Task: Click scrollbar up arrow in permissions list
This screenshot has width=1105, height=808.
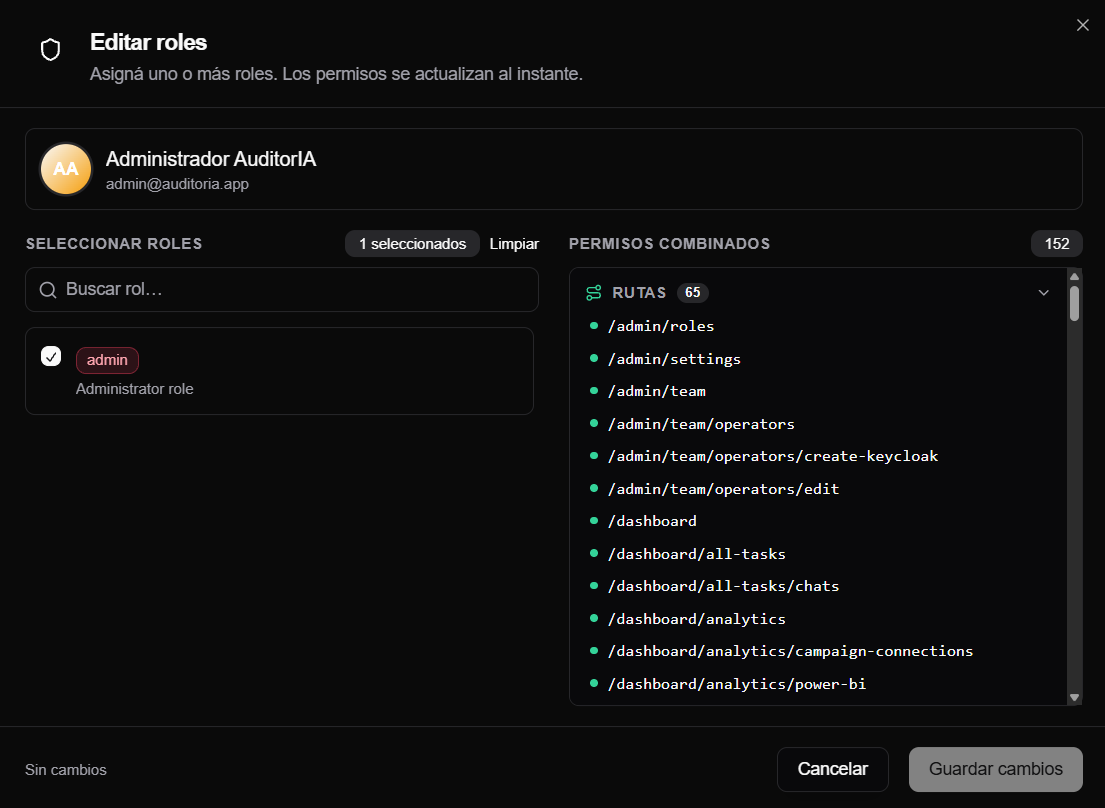Action: (1074, 276)
